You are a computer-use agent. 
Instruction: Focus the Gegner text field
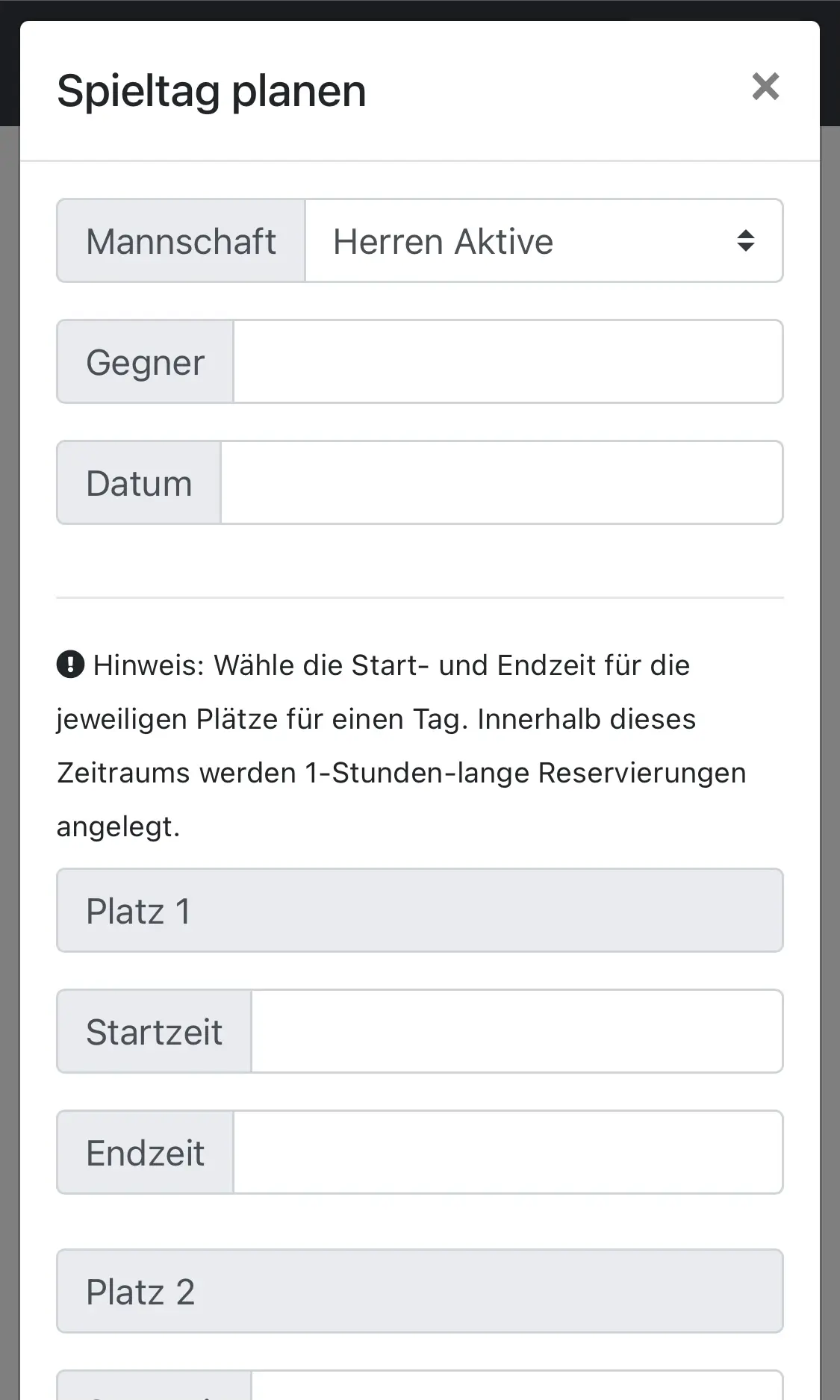(x=508, y=362)
